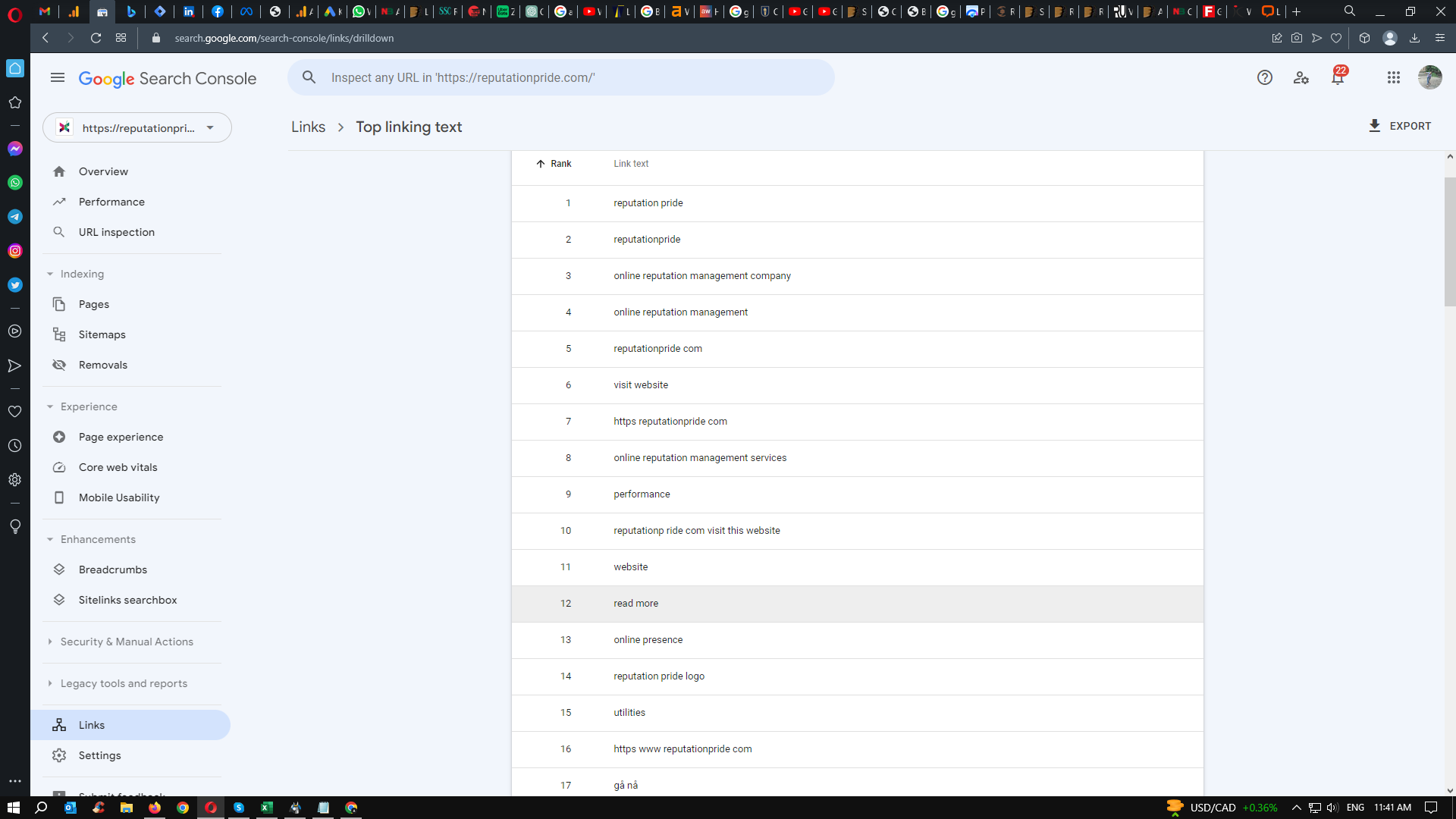Image resolution: width=1456 pixels, height=819 pixels.
Task: Select the 'reputation pride logo' row
Action: [x=857, y=676]
